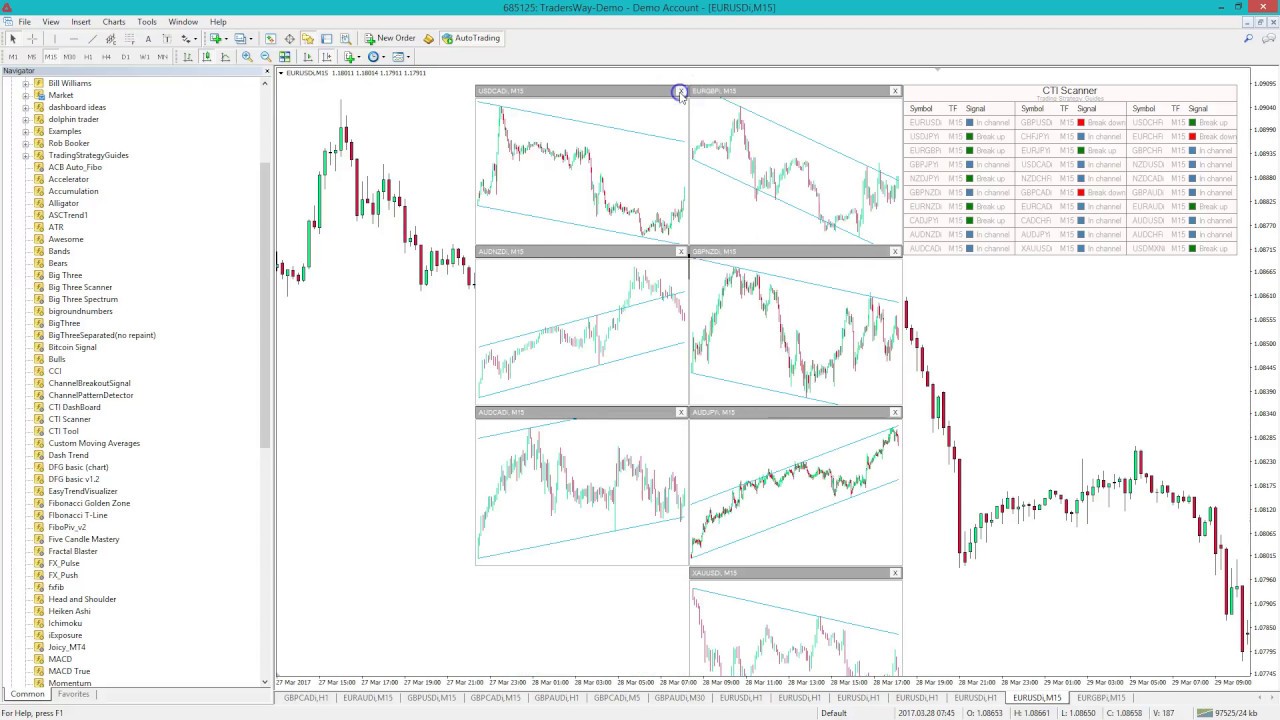The width and height of the screenshot is (1280, 720).
Task: Expand the Examples folder
Action: click(x=26, y=131)
